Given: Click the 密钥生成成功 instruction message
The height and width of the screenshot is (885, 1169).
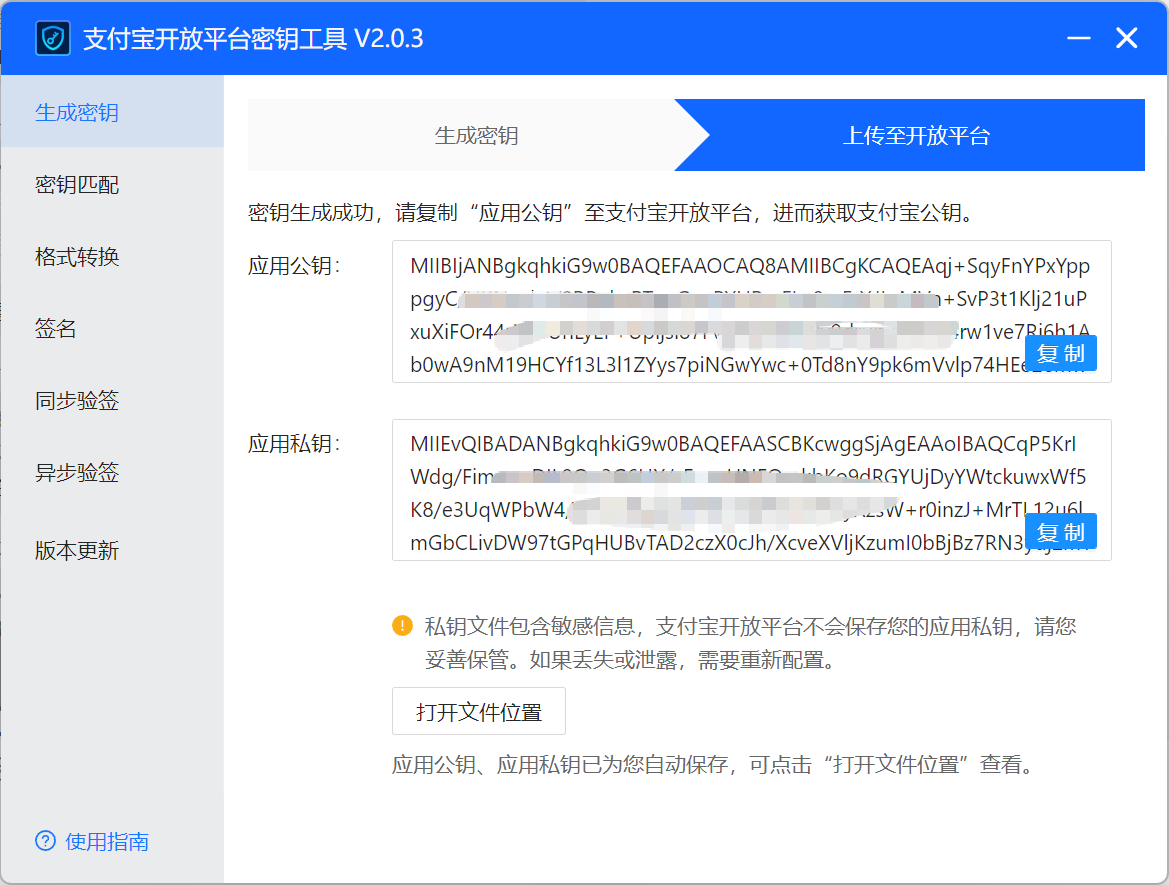Looking at the screenshot, I should (612, 212).
